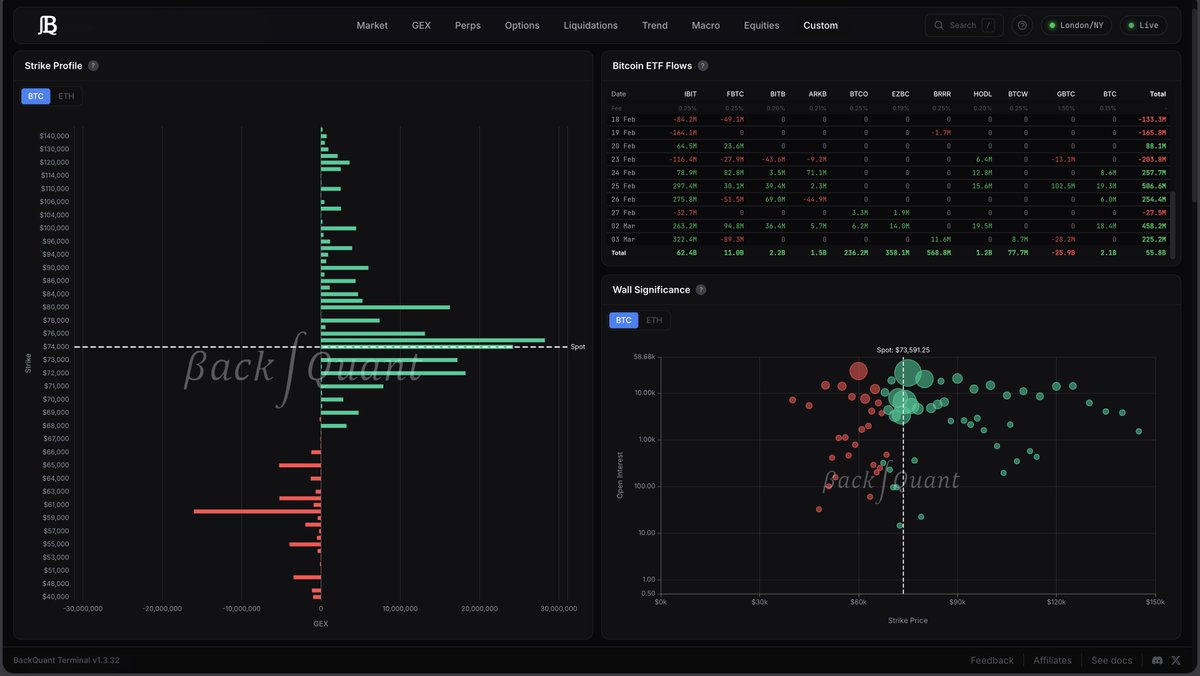
Task: Click the -165.8M total cell
Action: (1151, 132)
